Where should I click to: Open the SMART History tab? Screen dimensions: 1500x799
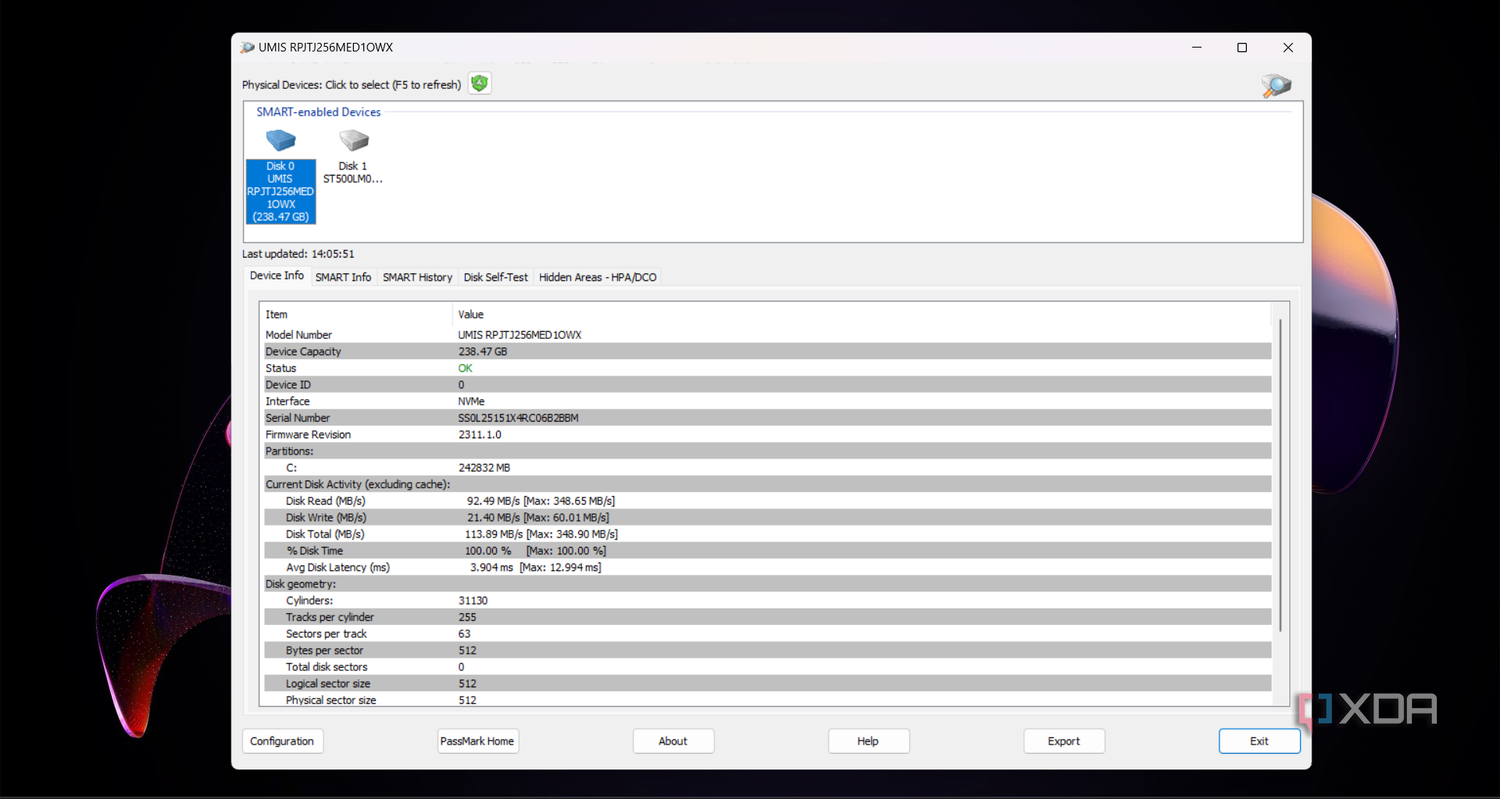coord(417,277)
